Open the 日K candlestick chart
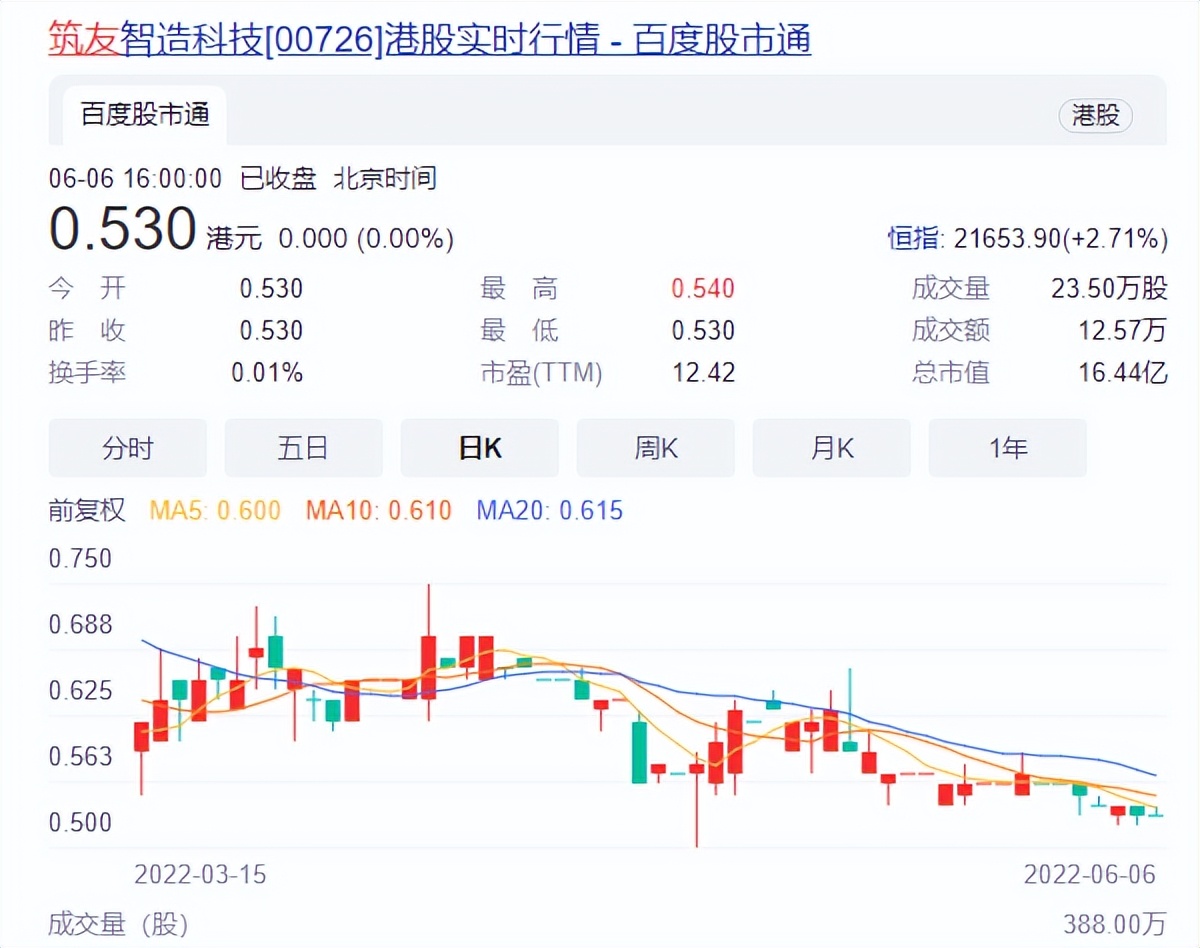This screenshot has width=1200, height=948. point(480,448)
